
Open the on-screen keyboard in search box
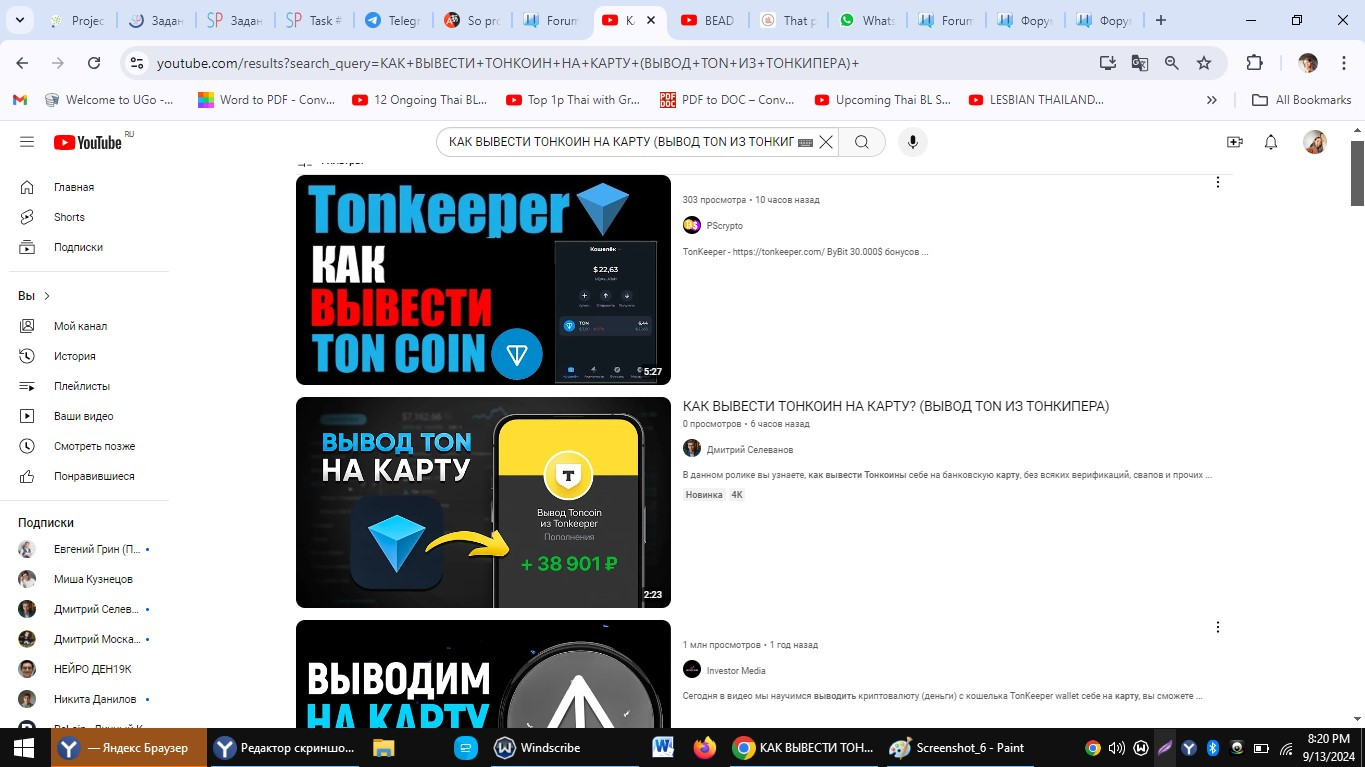(805, 143)
